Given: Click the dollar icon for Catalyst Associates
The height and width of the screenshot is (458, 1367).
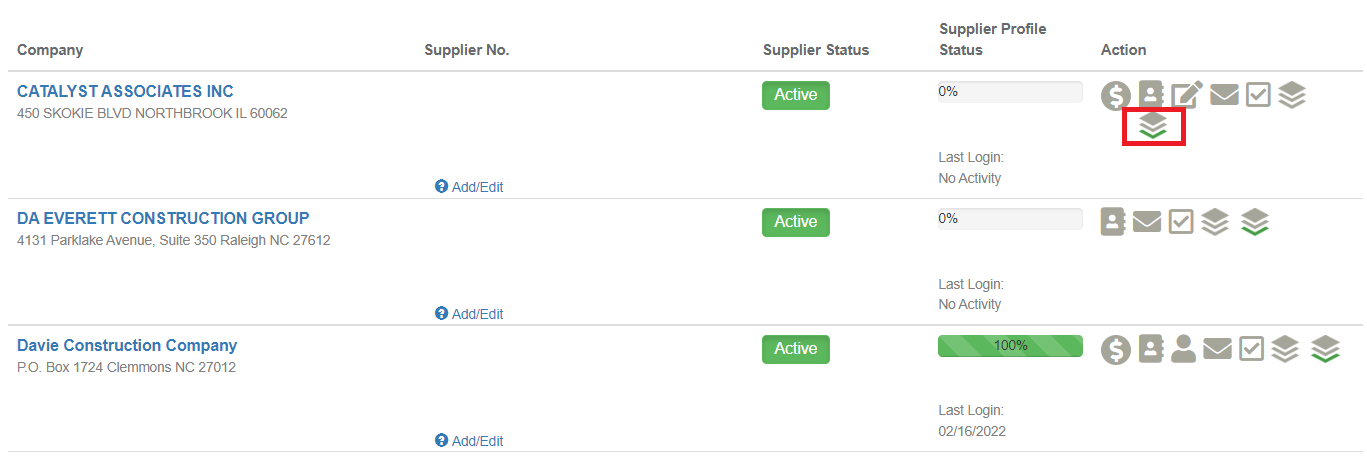Looking at the screenshot, I should 1116,96.
